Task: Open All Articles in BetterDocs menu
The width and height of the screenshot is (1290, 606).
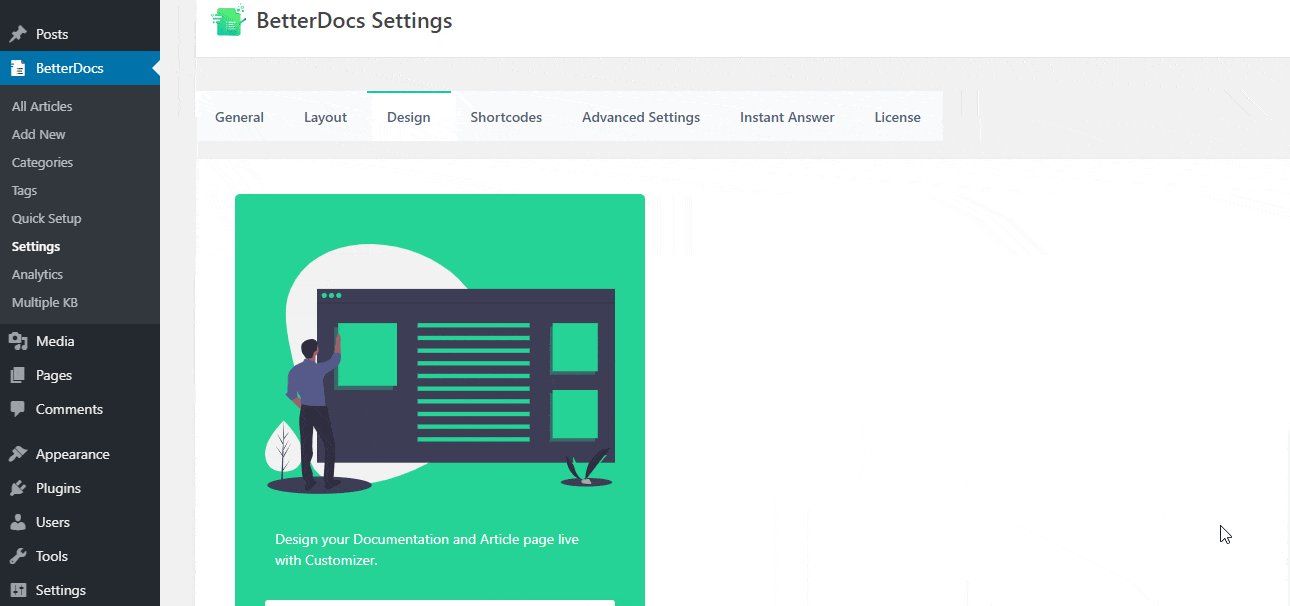Action: click(41, 105)
